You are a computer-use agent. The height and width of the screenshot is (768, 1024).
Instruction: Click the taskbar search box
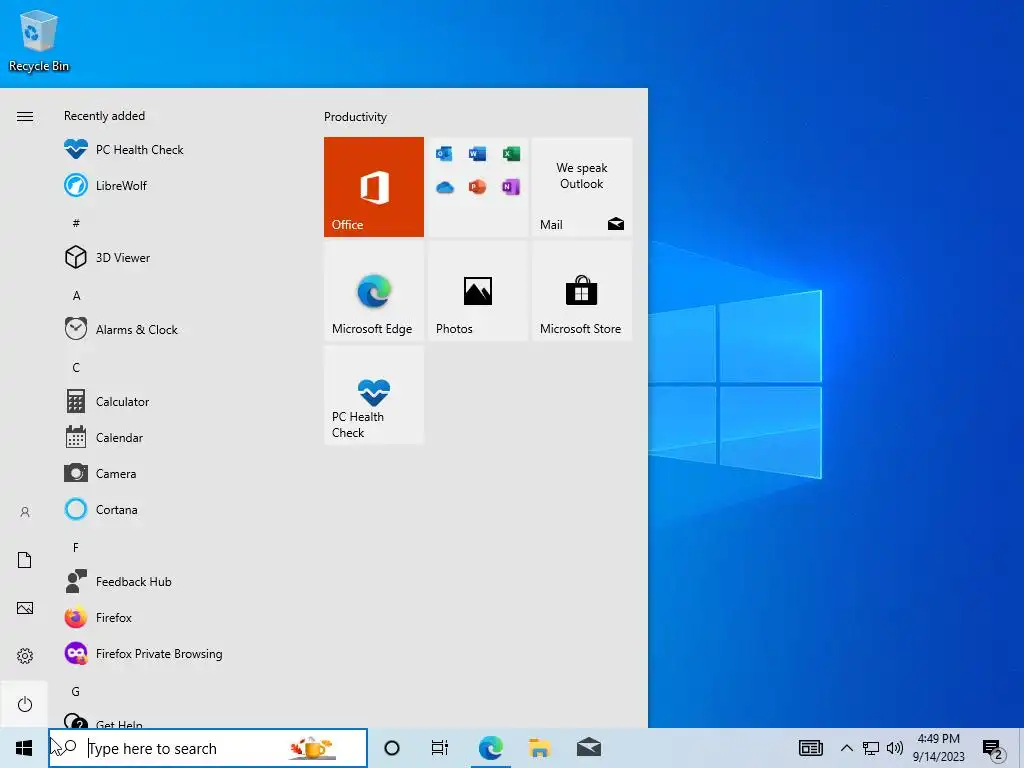pyautogui.click(x=208, y=748)
